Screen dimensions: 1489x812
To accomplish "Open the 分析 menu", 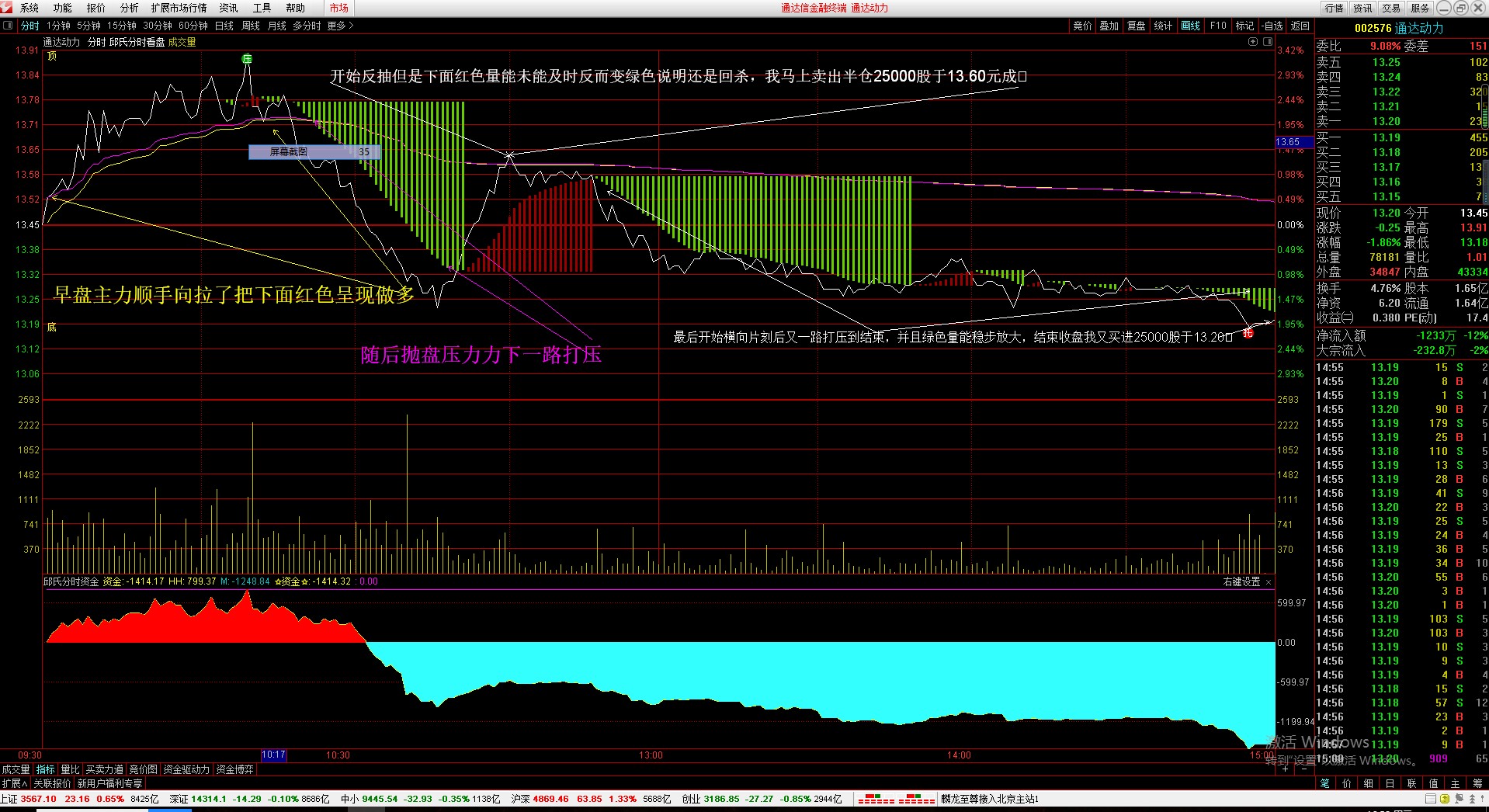I will [x=129, y=8].
